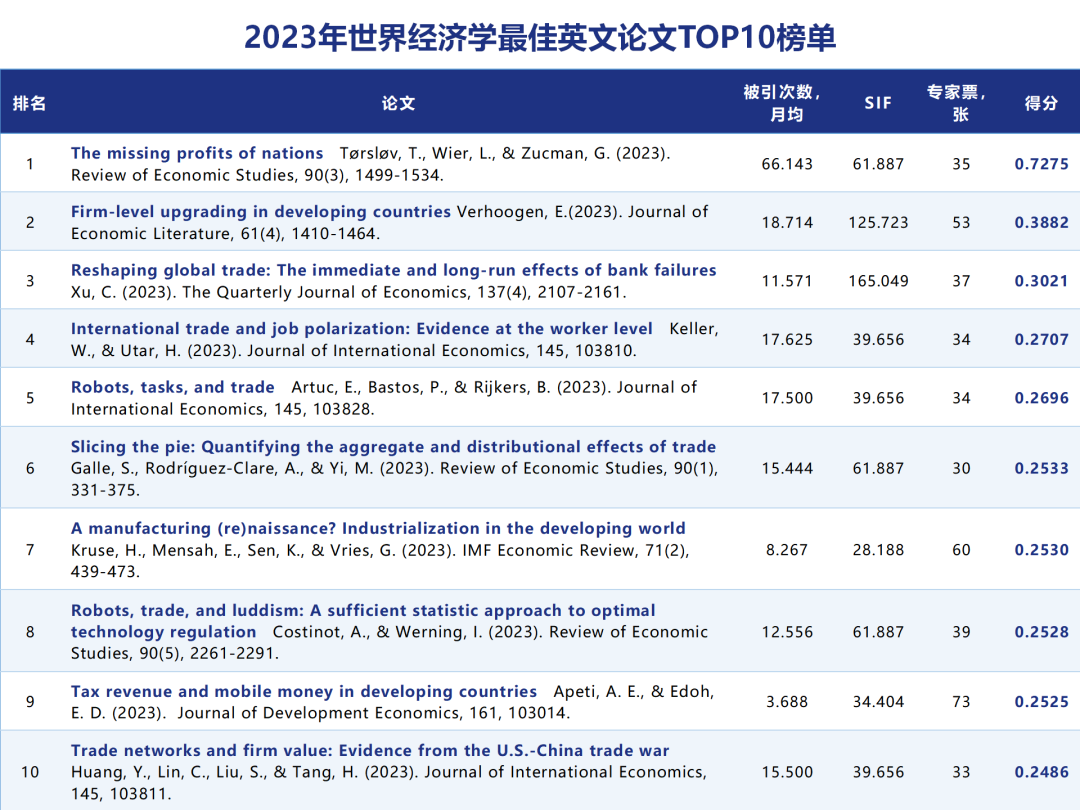Screen dimensions: 1080x810
Task: Select expert votes value 35
Action: (x=961, y=164)
